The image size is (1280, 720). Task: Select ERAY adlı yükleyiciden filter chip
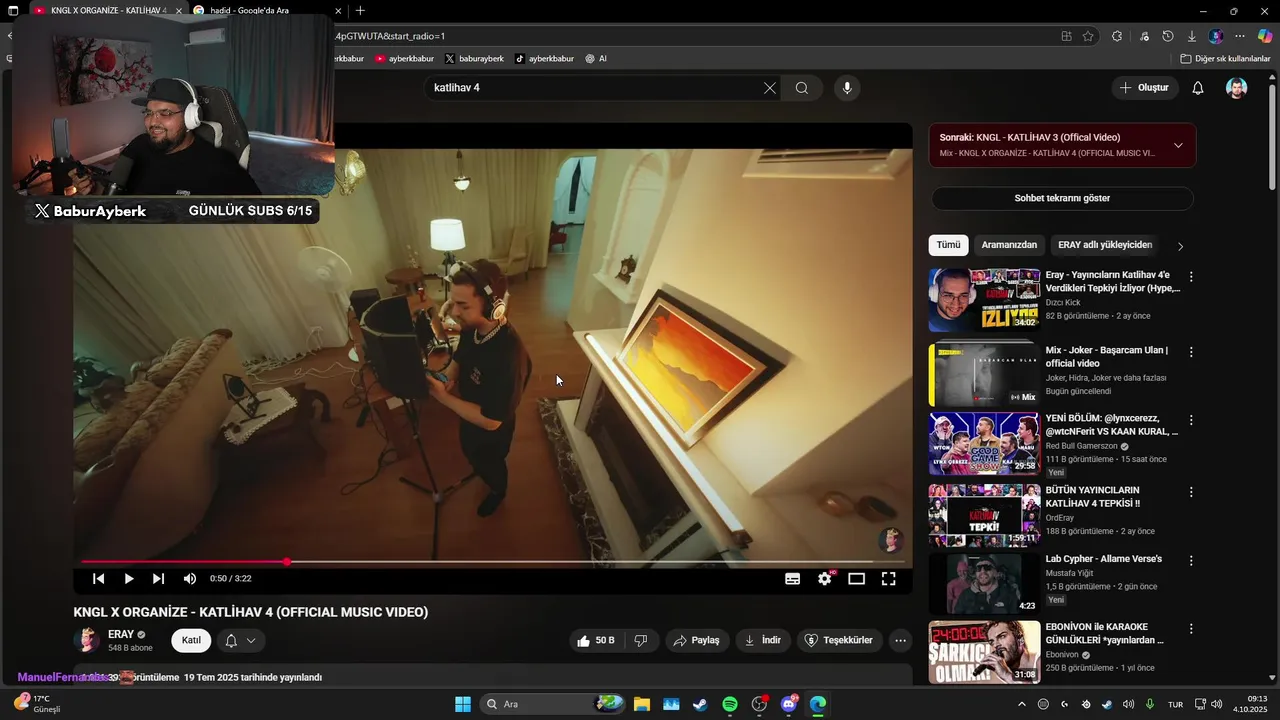tap(1105, 245)
